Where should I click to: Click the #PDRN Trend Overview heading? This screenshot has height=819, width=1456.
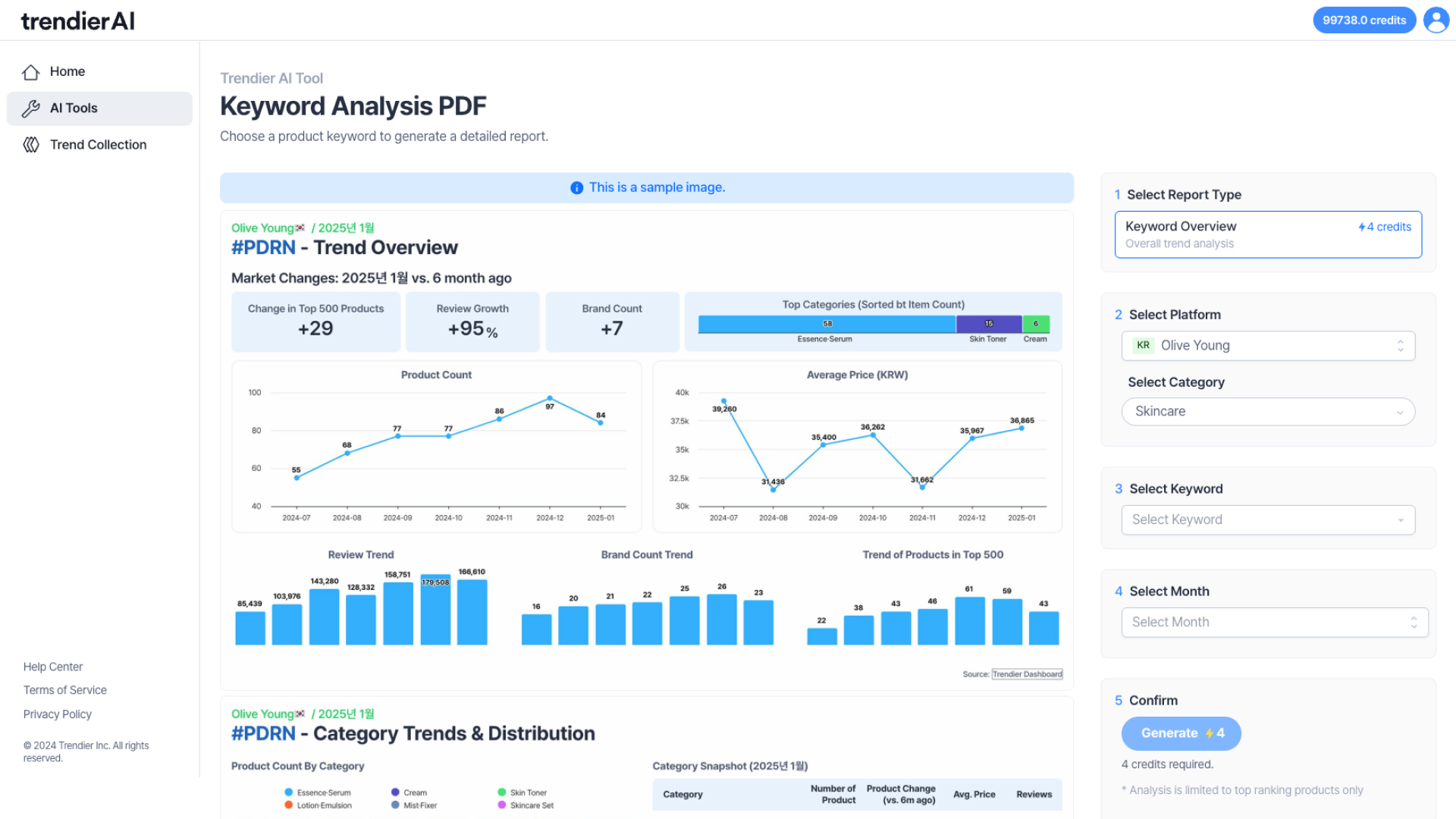click(x=344, y=248)
